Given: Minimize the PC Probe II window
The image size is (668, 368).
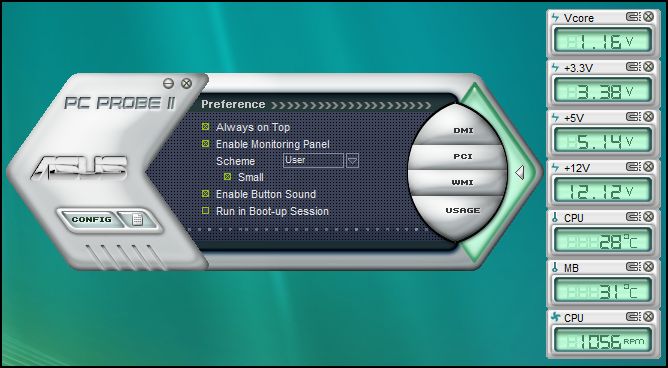Looking at the screenshot, I should (168, 83).
